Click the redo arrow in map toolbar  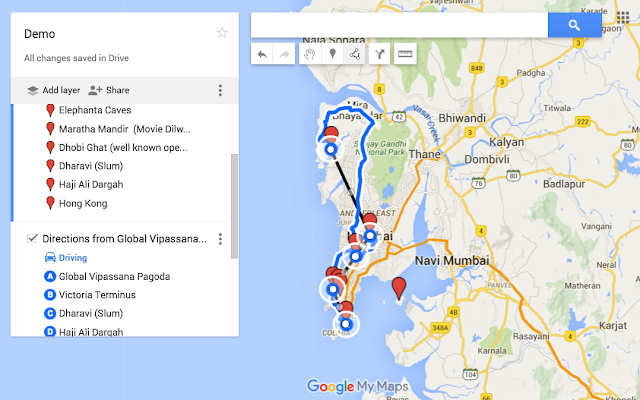284,54
